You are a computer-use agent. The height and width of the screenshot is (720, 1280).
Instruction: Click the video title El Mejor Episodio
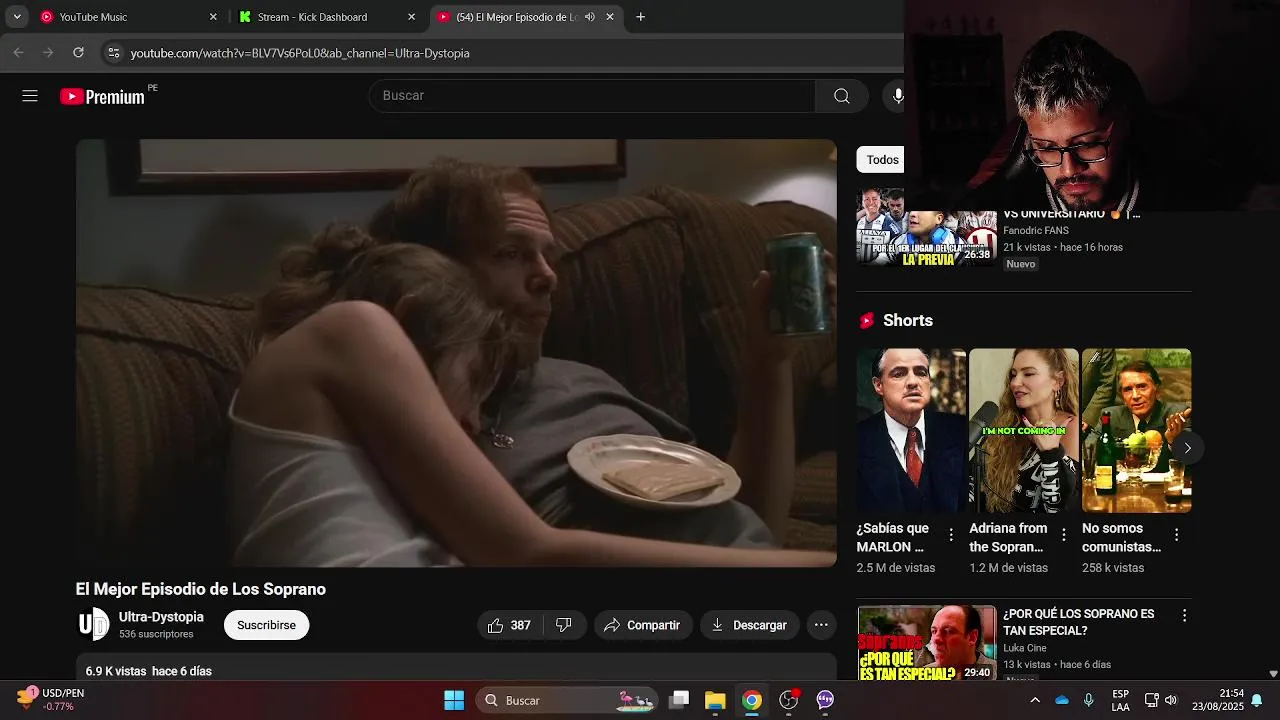(201, 589)
